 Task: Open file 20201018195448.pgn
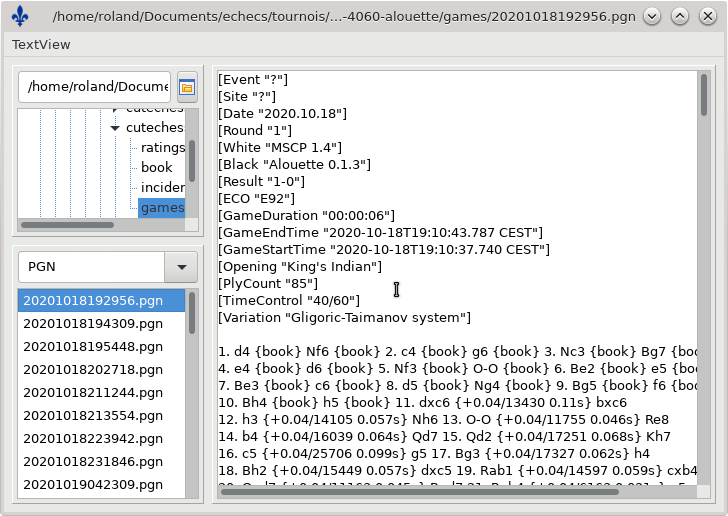[x=92, y=347]
